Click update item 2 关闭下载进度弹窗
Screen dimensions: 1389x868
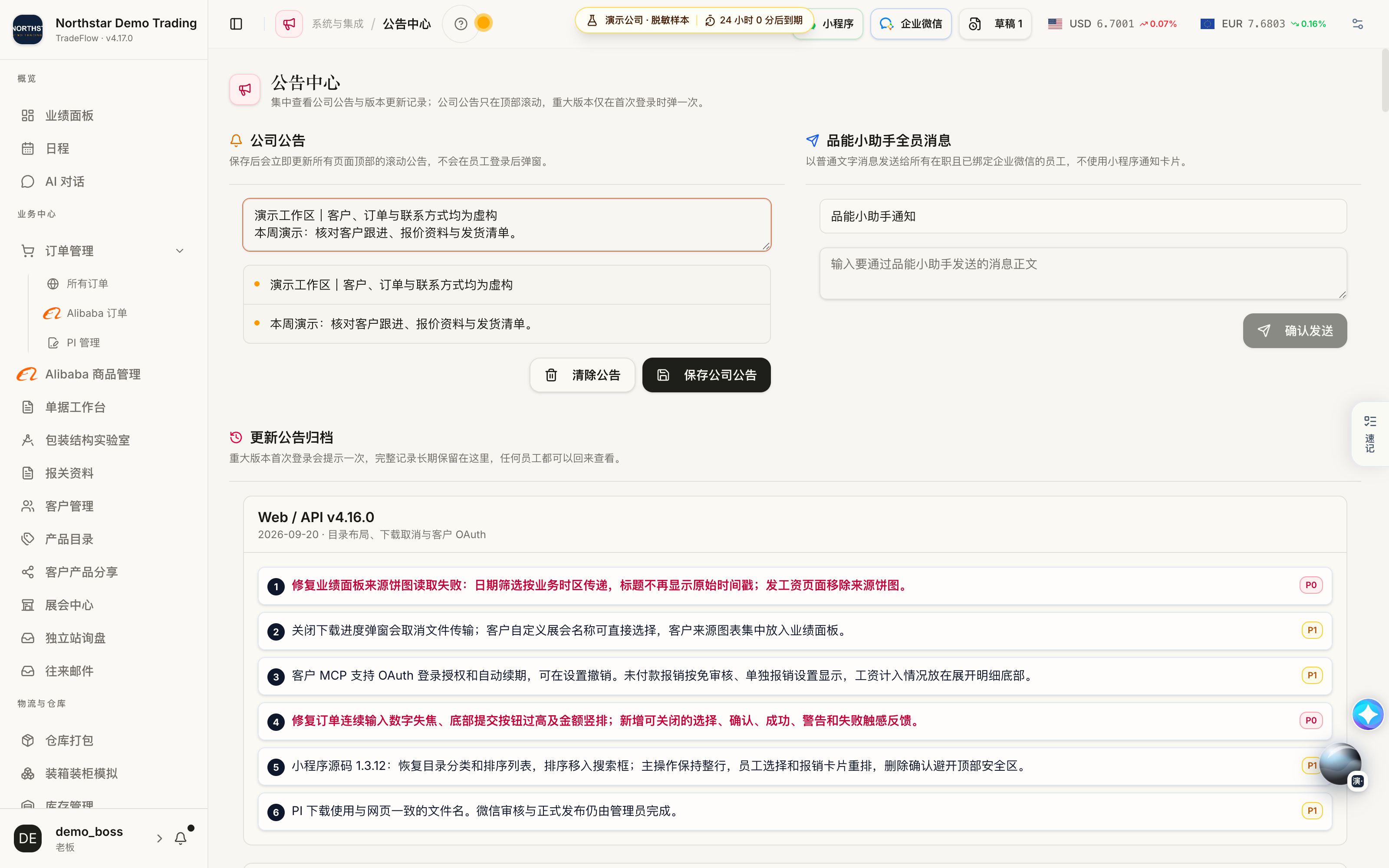795,631
